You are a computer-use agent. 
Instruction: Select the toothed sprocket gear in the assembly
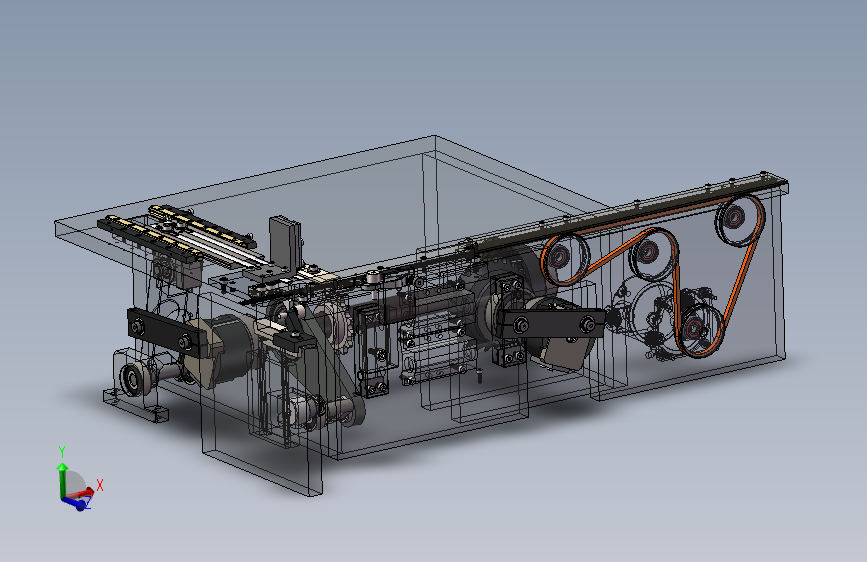coord(335,327)
